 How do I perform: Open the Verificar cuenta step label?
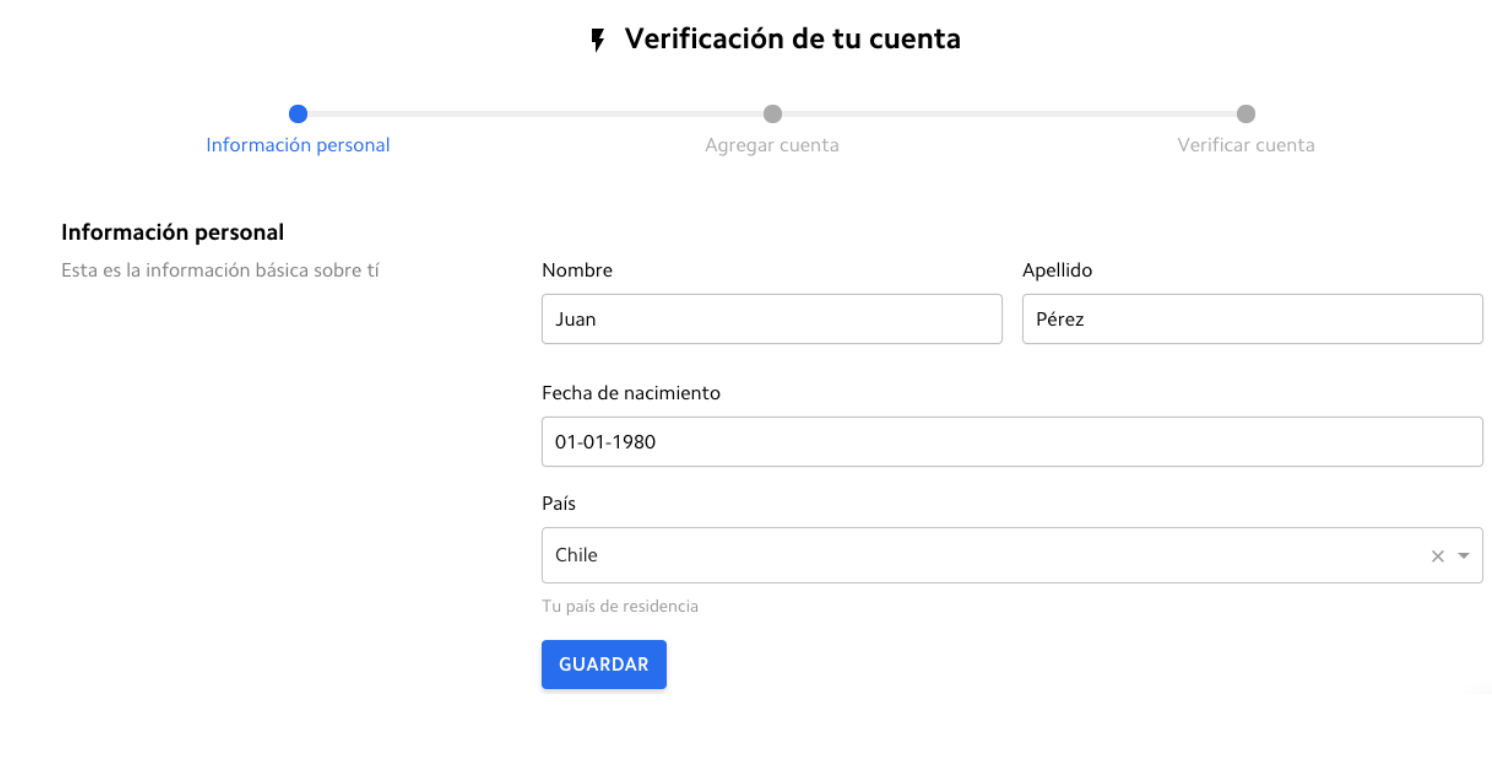tap(1246, 145)
